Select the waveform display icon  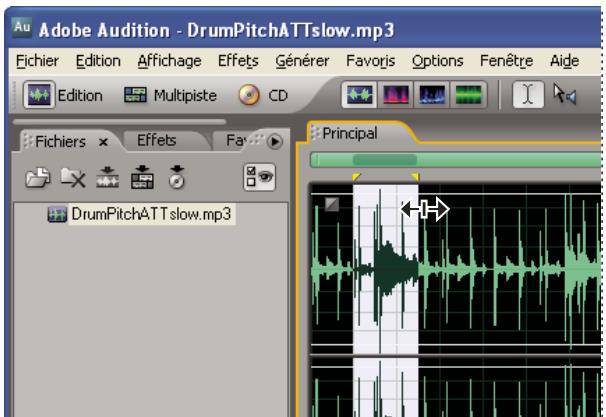[359, 95]
